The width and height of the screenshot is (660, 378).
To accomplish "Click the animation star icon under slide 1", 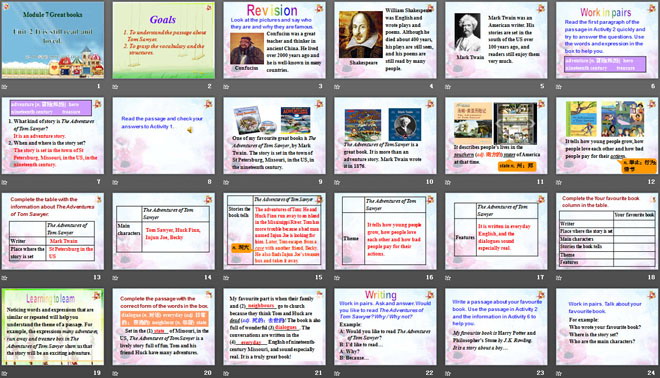I will [x=5, y=87].
